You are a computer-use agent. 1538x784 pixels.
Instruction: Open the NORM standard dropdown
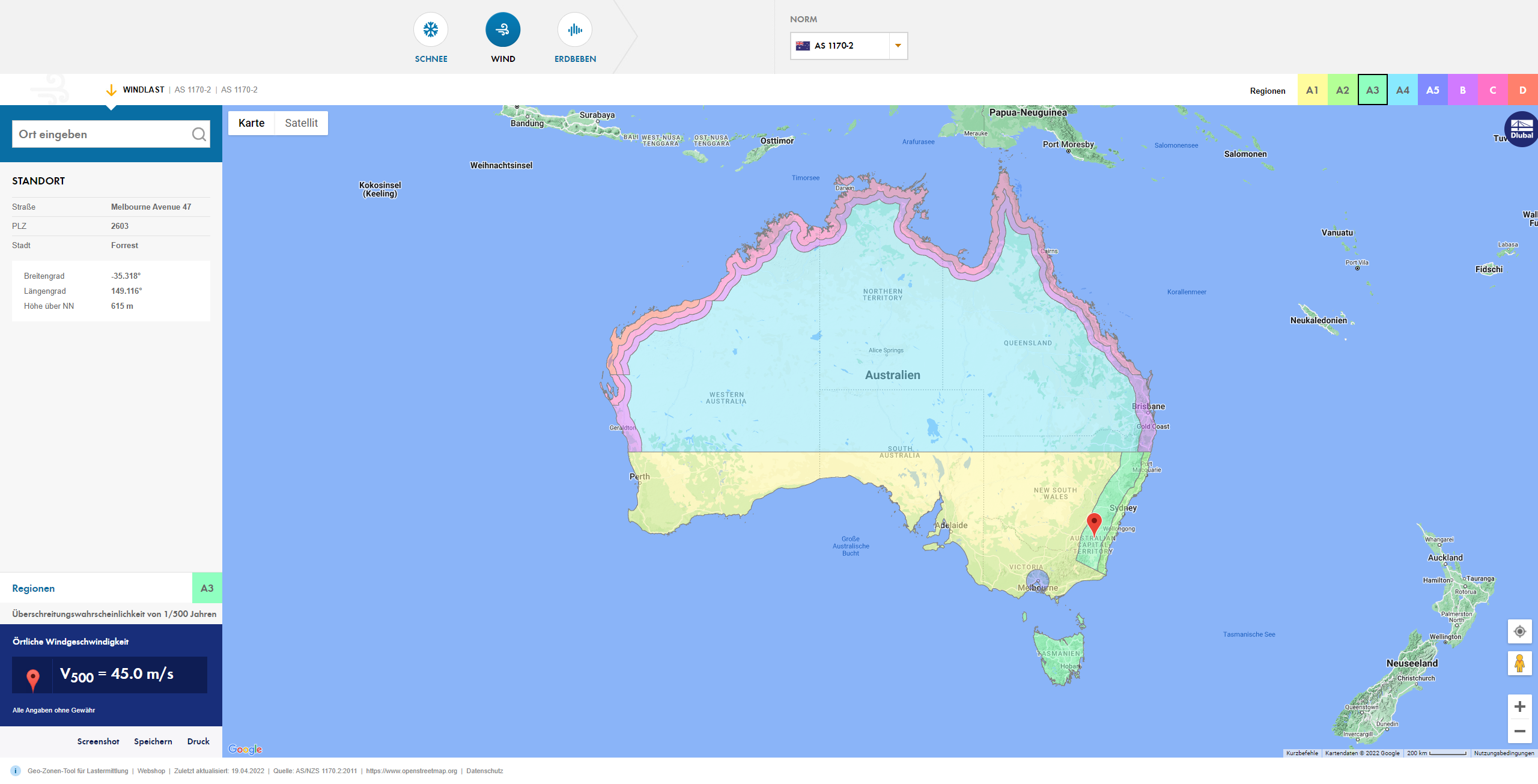898,45
